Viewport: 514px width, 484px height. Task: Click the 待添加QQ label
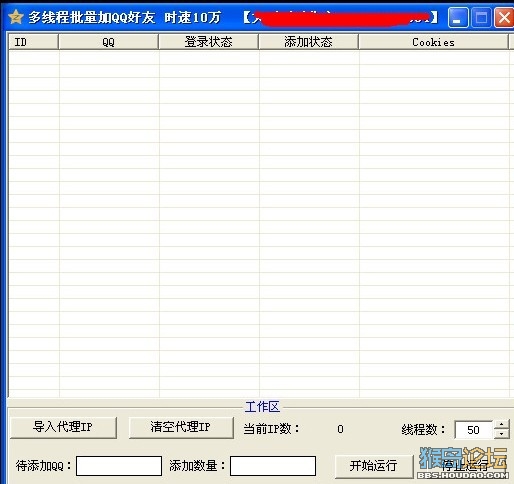[43, 466]
